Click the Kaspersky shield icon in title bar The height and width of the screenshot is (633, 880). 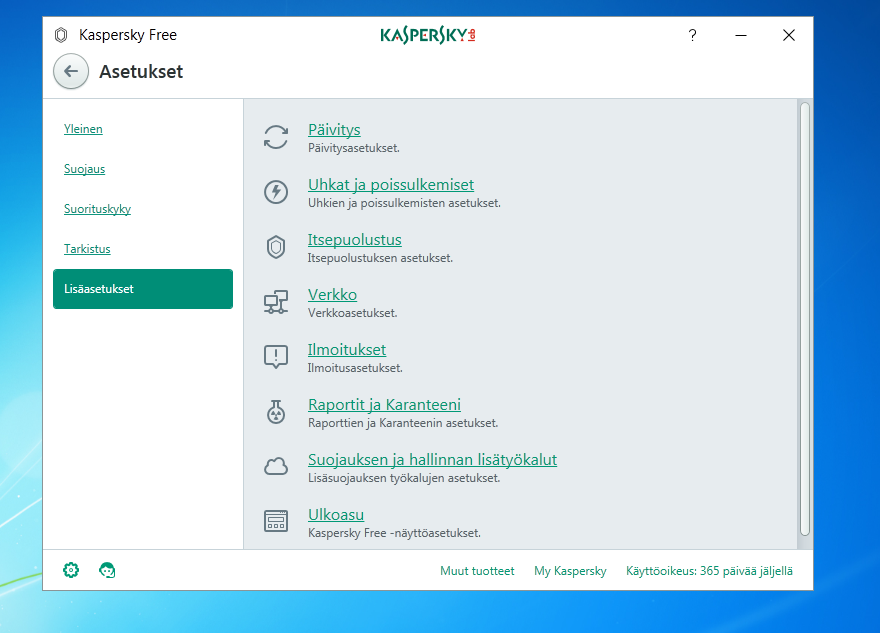pyautogui.click(x=61, y=35)
